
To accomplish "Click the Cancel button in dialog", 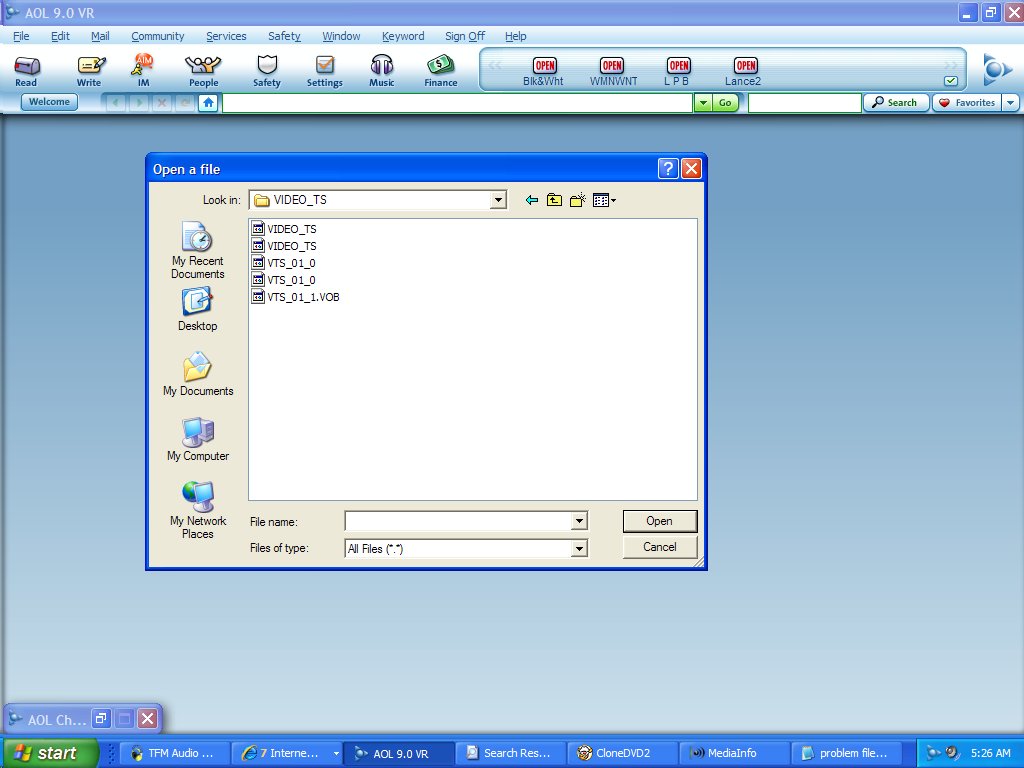I will pos(660,547).
